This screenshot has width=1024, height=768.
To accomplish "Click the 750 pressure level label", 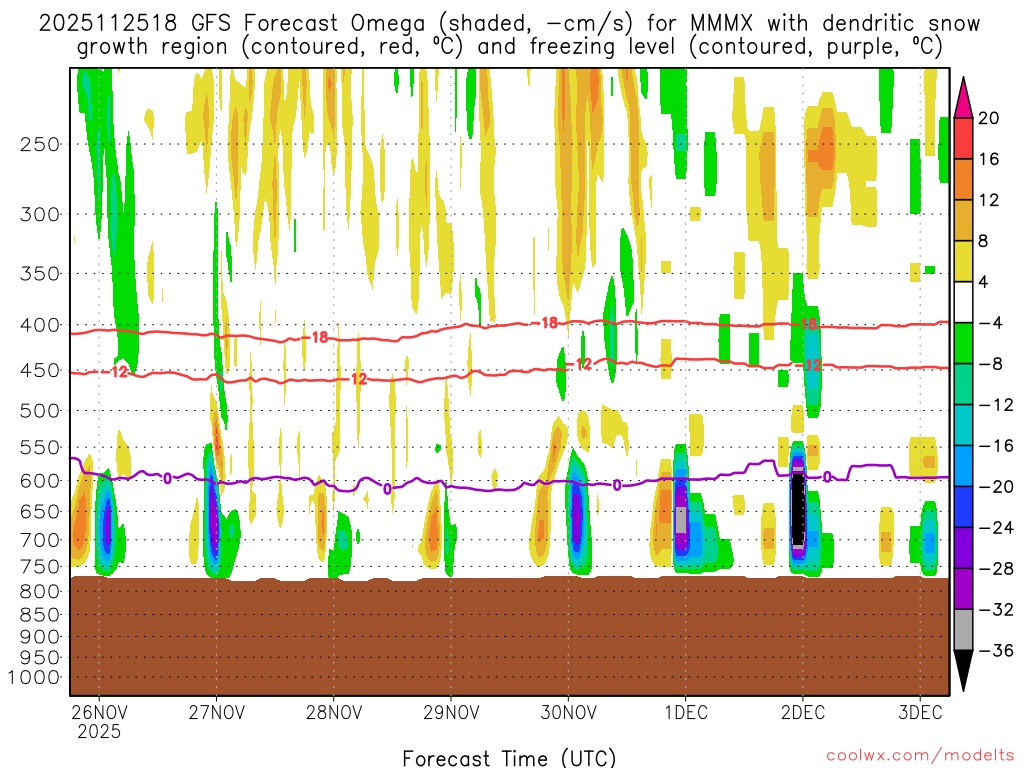I will point(40,567).
